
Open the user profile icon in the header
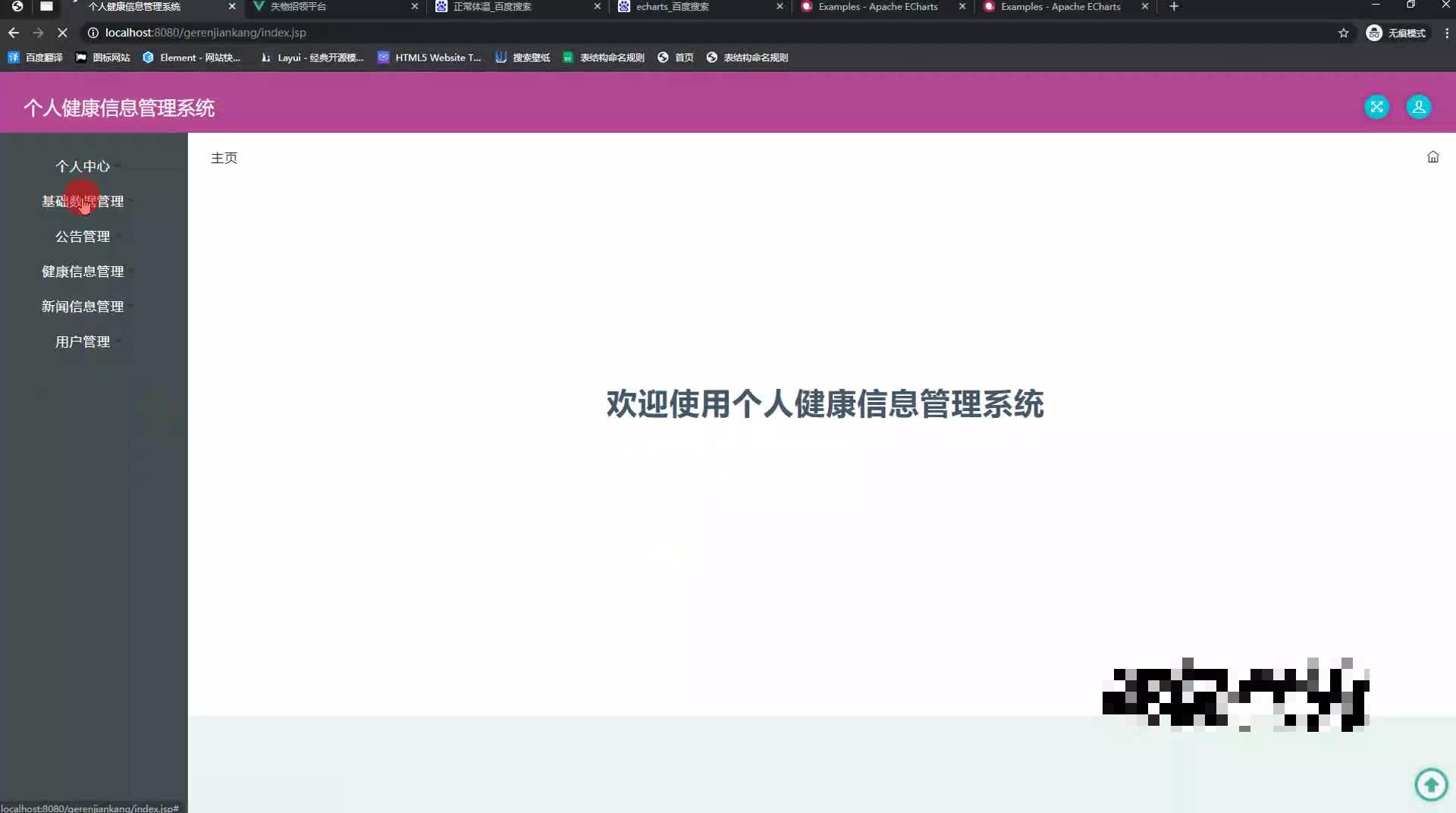(1418, 107)
